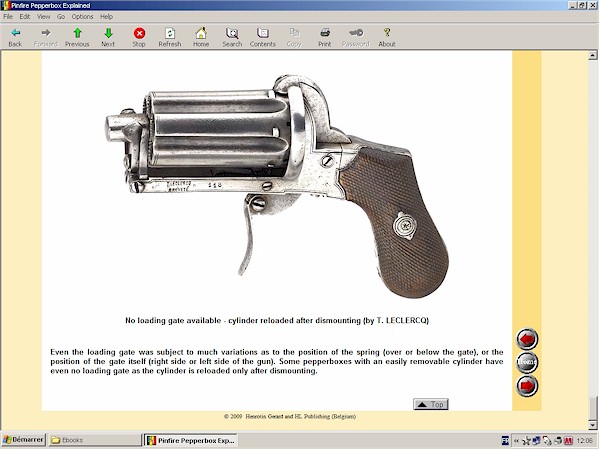Image resolution: width=600 pixels, height=450 pixels.
Task: Open the File menu
Action: coord(8,16)
